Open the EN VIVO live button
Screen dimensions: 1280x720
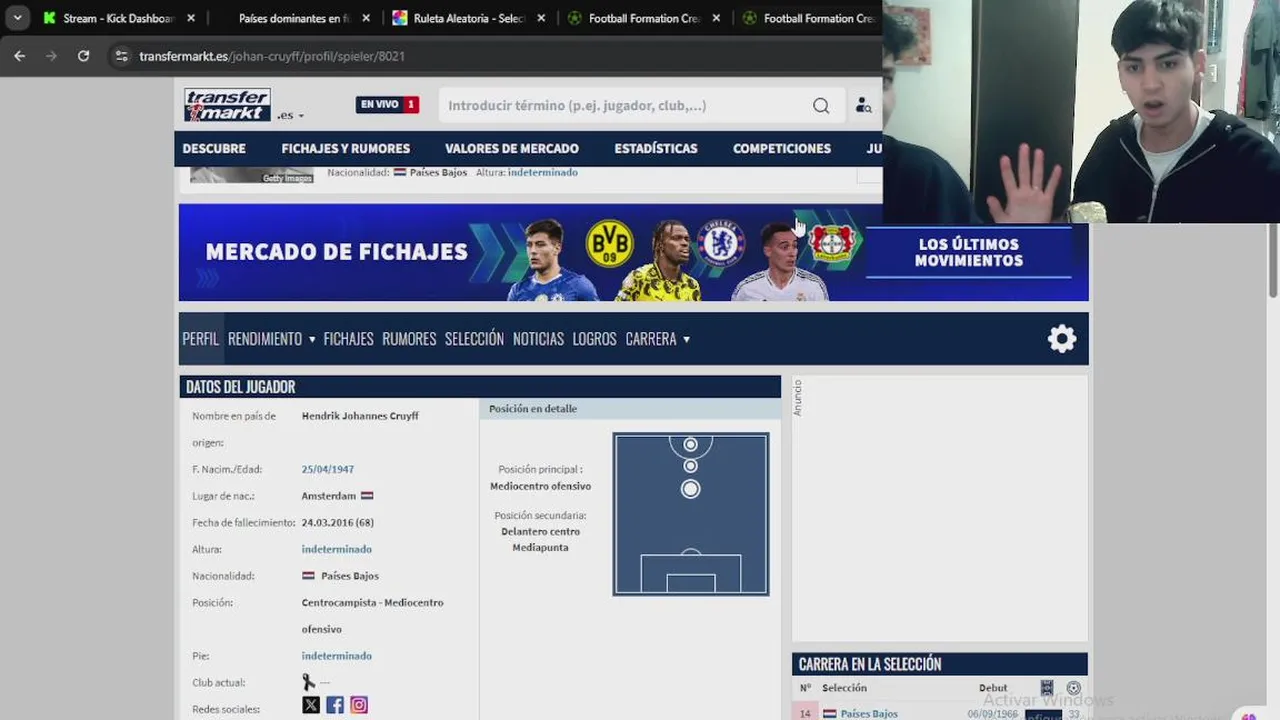(x=387, y=104)
